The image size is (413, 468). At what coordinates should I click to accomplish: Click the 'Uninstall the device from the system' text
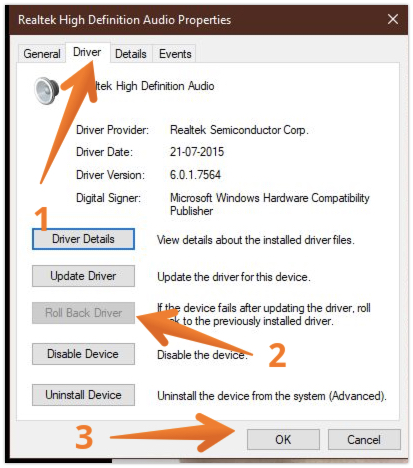pos(272,396)
